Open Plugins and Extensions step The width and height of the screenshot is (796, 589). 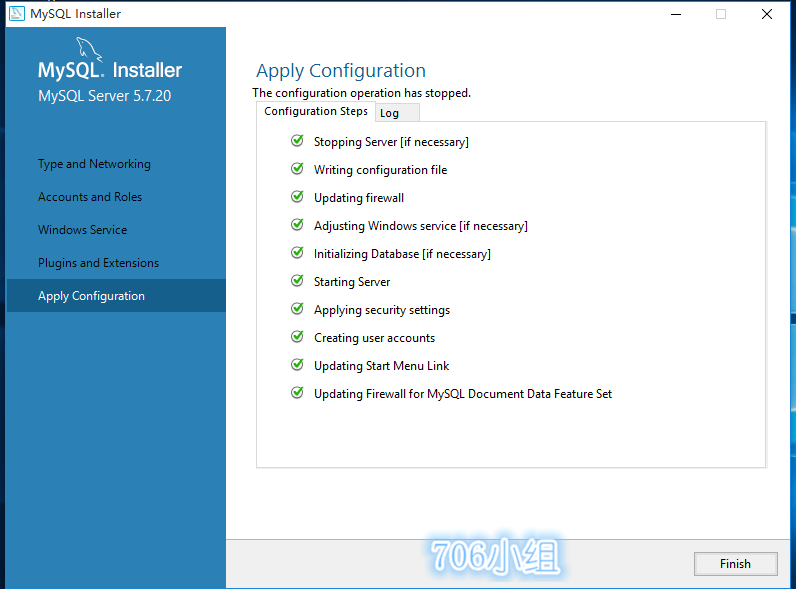(98, 263)
